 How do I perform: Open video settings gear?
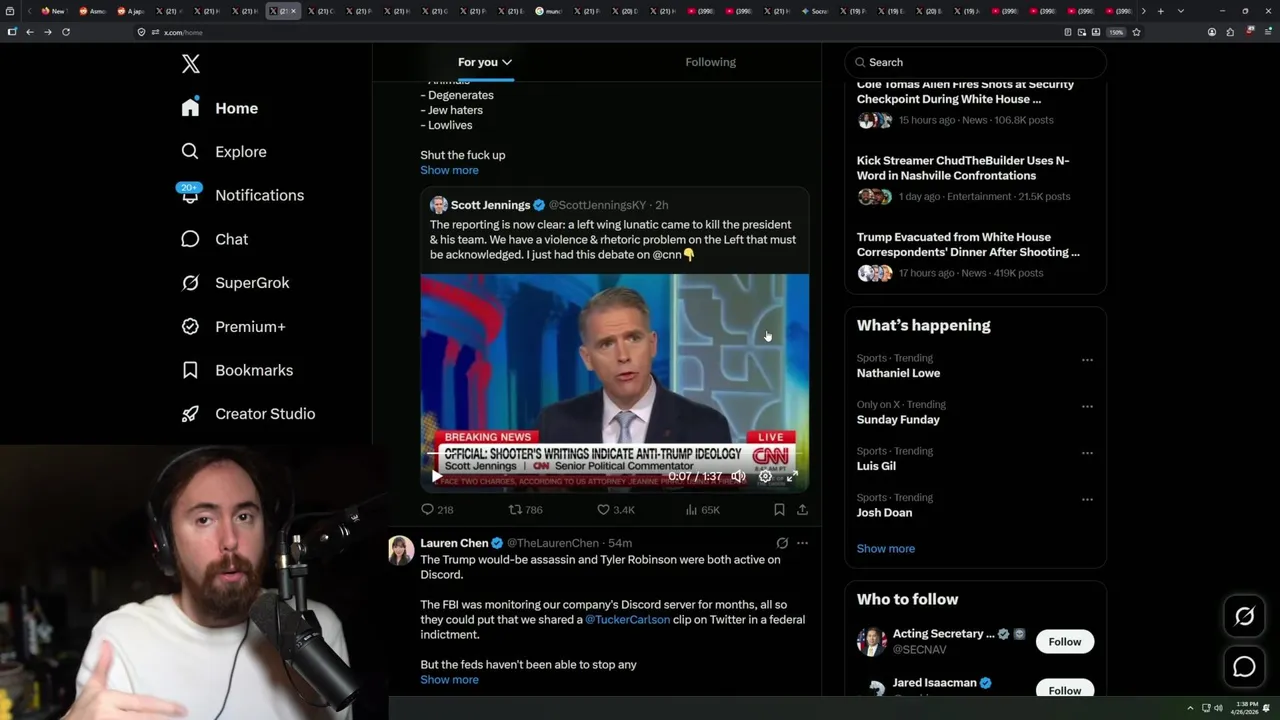pyautogui.click(x=765, y=477)
